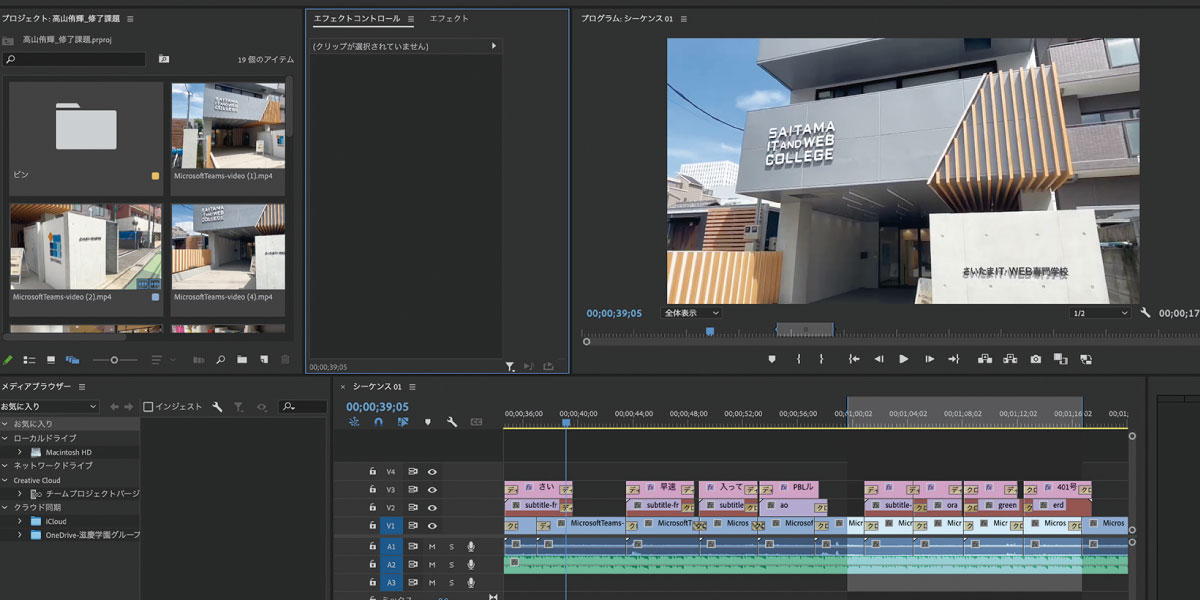
Task: Enable voice-over record on track A1
Action: [470, 546]
